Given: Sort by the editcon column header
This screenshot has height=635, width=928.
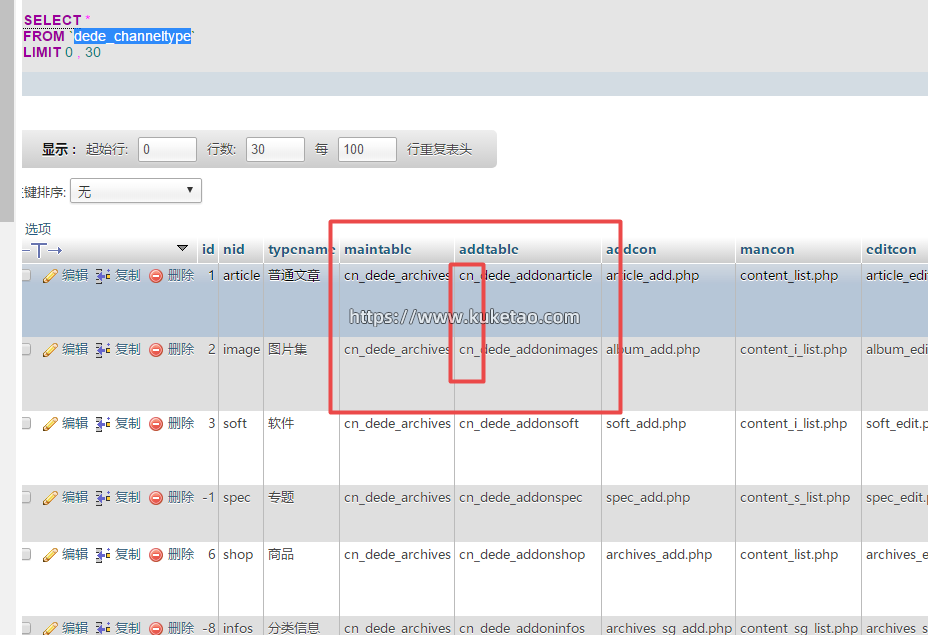Looking at the screenshot, I should coord(891,249).
